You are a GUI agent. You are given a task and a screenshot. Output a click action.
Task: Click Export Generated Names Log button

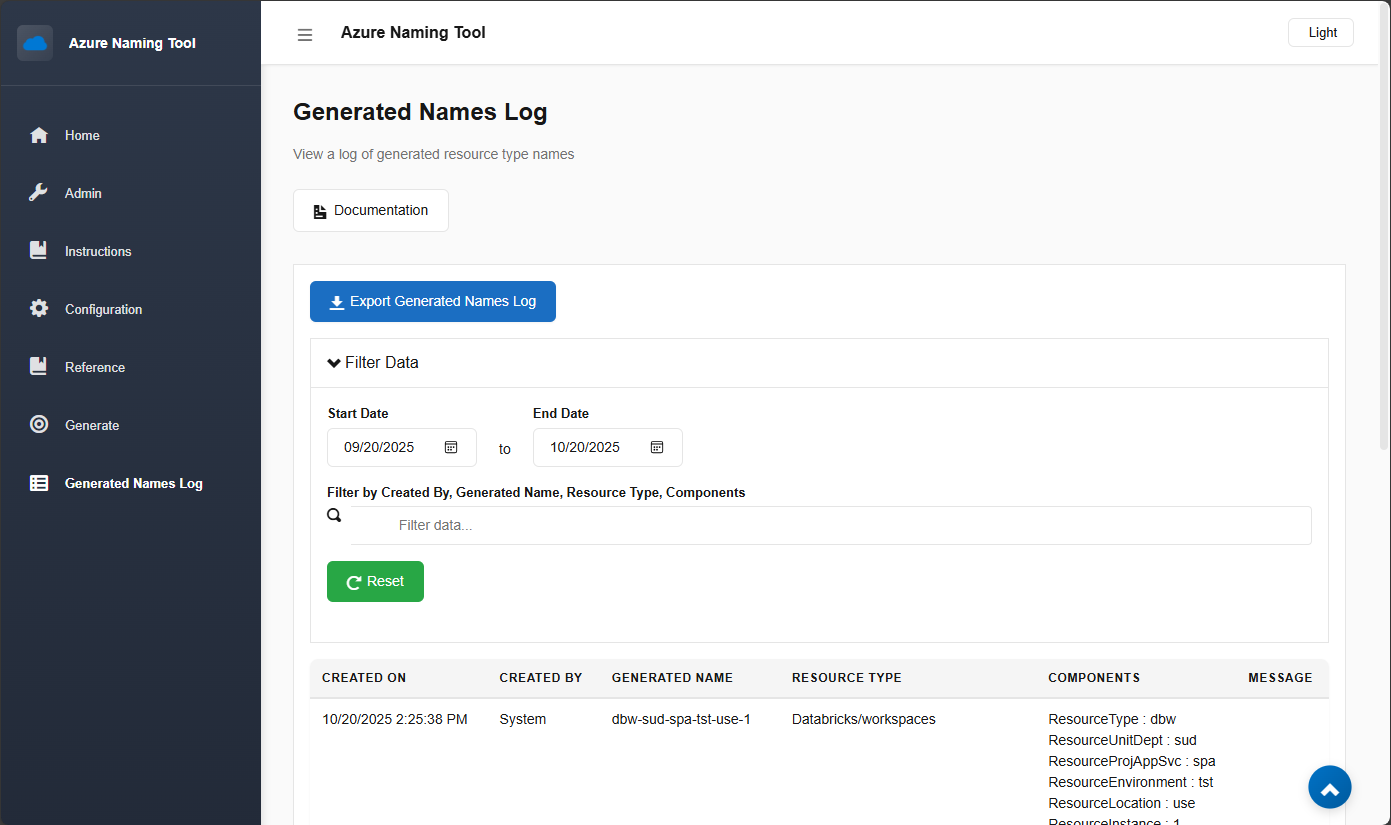[432, 302]
